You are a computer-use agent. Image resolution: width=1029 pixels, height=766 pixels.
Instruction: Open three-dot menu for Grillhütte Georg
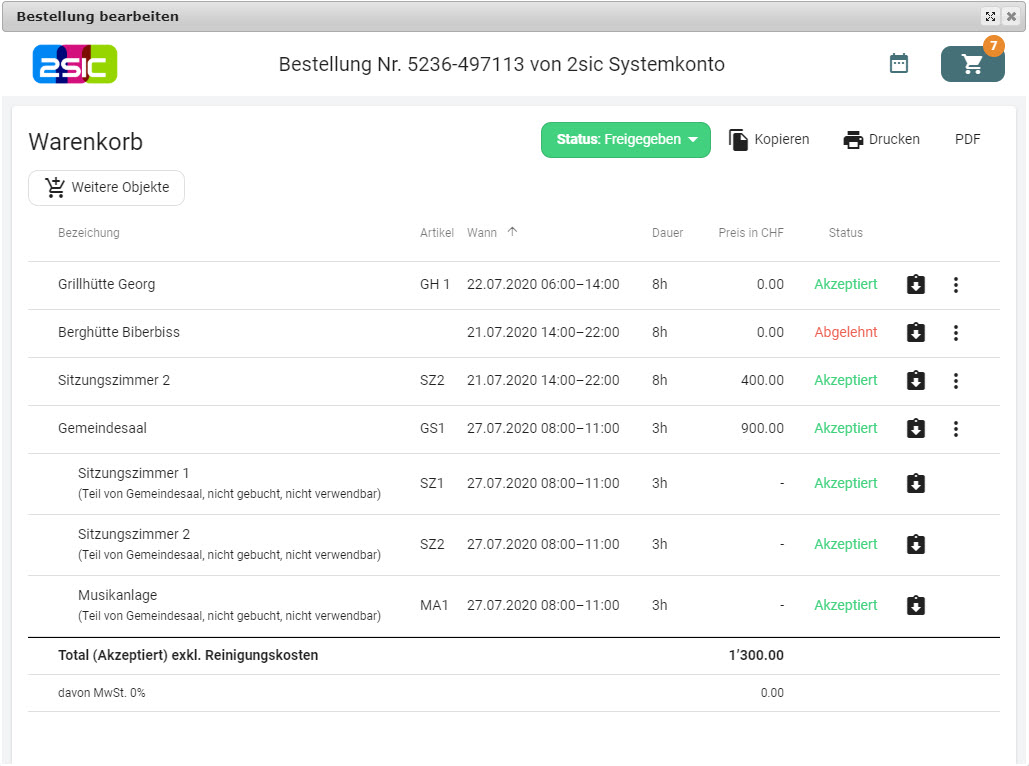pos(956,285)
